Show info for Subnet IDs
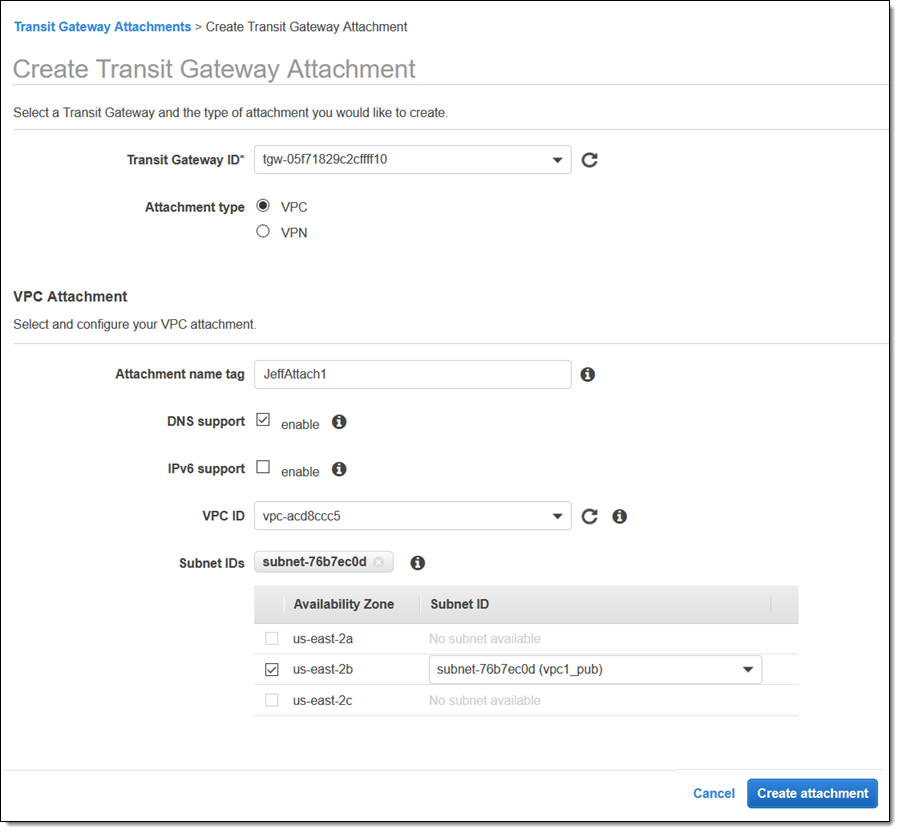 pos(418,563)
